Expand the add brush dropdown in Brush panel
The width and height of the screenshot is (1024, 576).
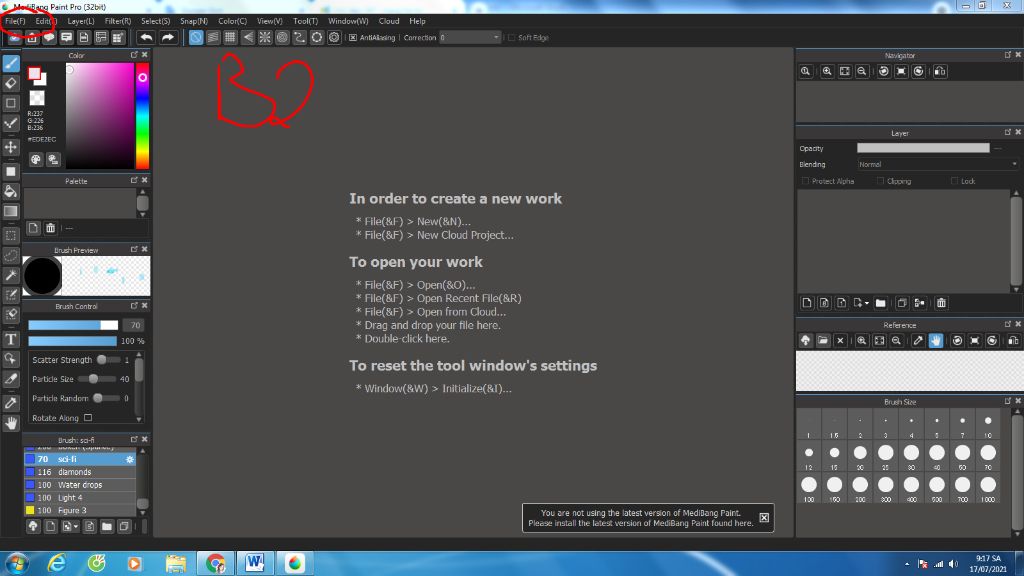(x=76, y=526)
